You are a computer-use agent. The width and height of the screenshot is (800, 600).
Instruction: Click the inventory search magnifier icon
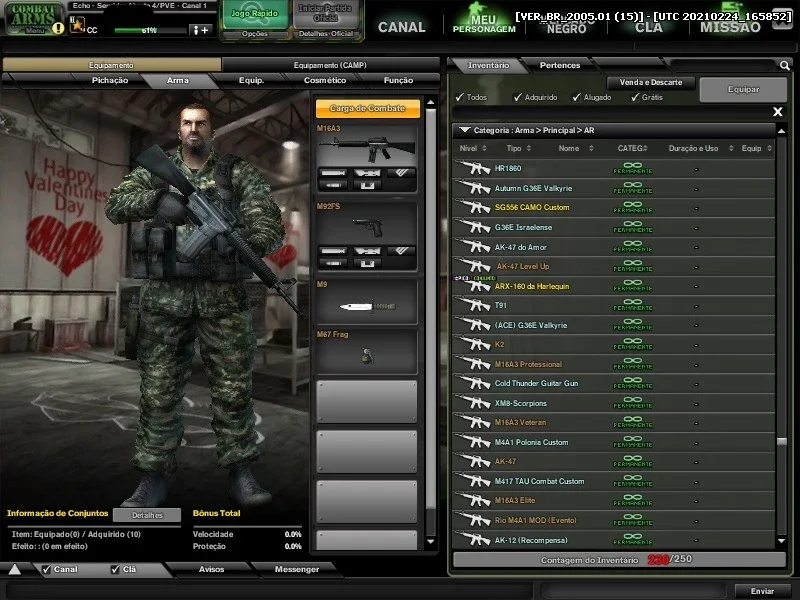pyautogui.click(x=784, y=65)
